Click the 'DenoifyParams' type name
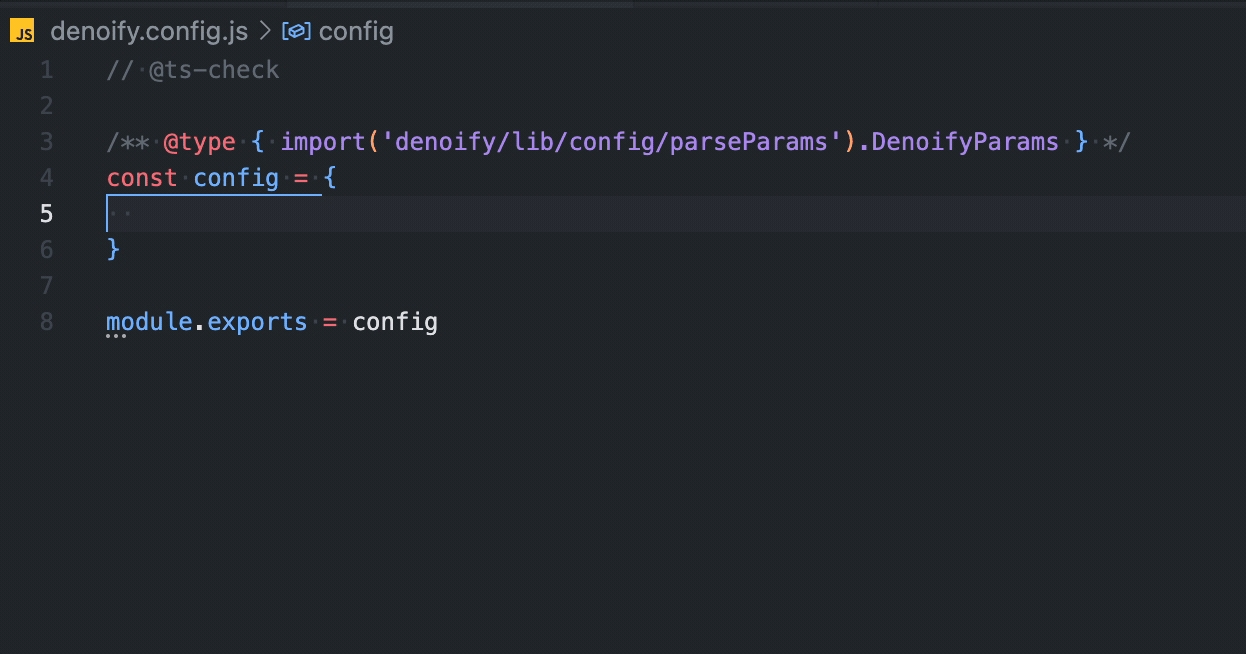1246x654 pixels. (964, 142)
